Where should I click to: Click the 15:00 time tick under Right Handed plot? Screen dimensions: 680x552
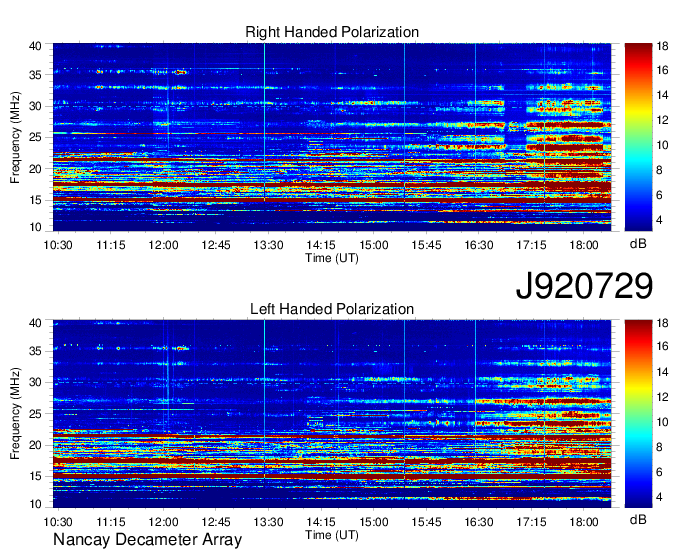coord(373,245)
